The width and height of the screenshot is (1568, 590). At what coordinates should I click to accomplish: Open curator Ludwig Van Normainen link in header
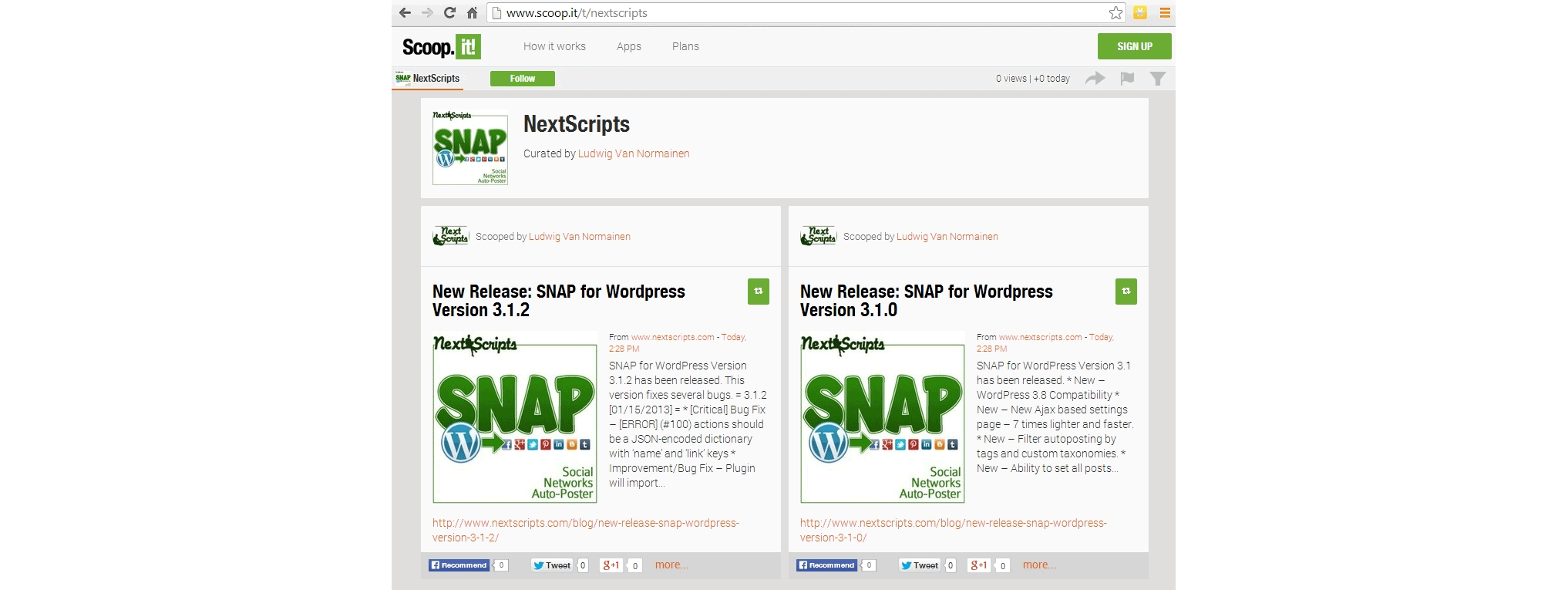point(634,153)
